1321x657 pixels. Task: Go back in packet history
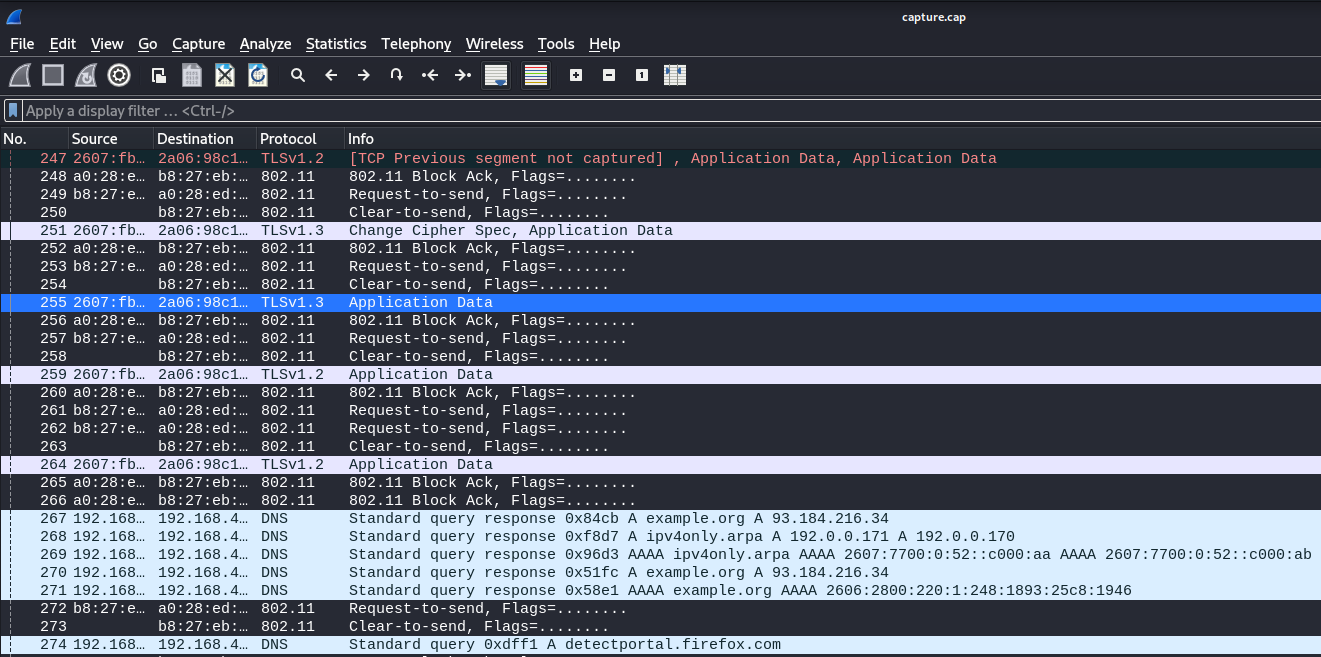(x=331, y=75)
